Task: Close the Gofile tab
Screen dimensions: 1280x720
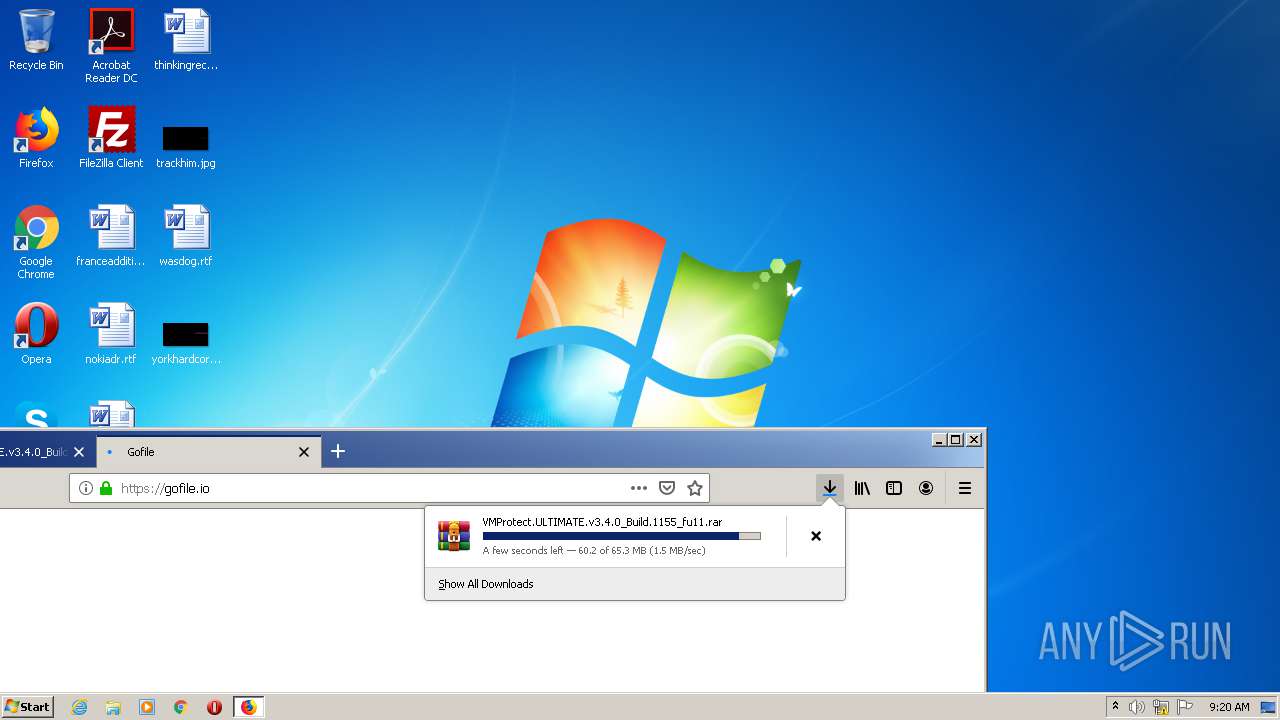Action: (x=304, y=452)
